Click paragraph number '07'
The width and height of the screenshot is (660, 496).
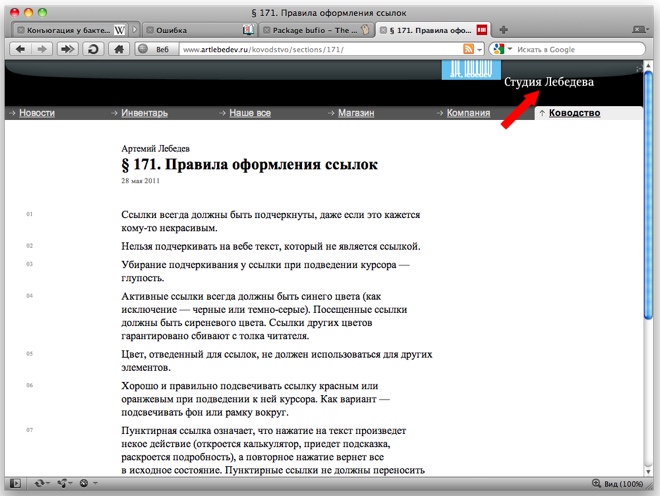[29, 430]
